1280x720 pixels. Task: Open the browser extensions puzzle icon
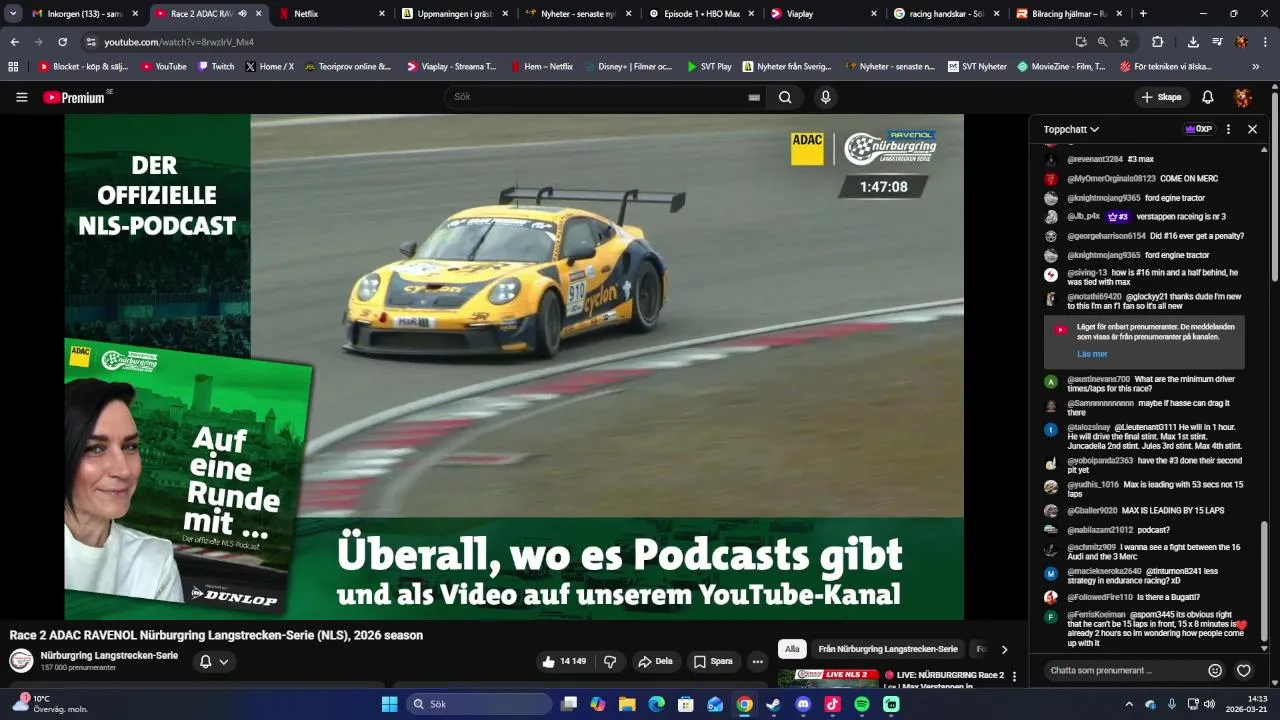(1157, 42)
